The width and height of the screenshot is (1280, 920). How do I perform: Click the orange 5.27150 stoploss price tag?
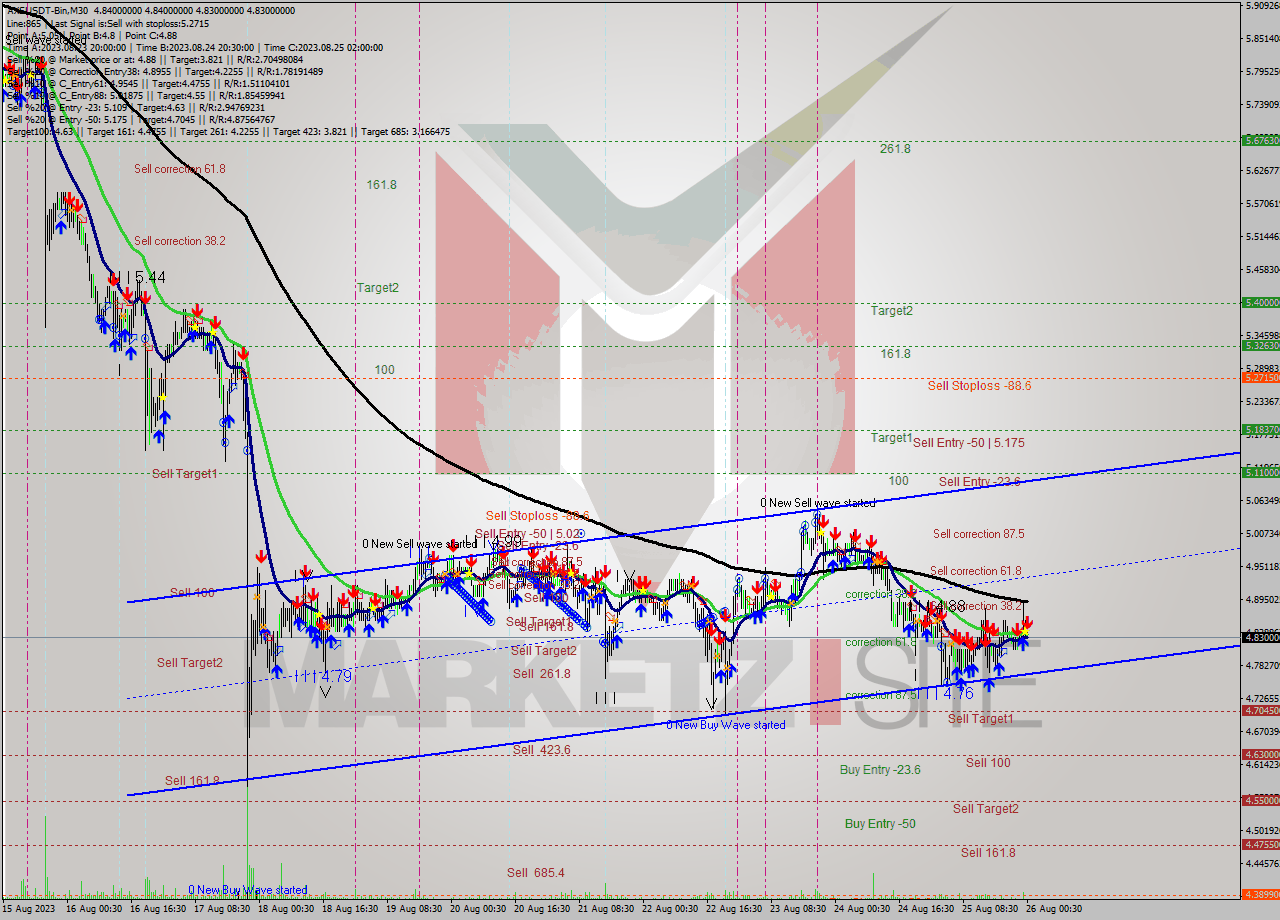[x=1260, y=378]
